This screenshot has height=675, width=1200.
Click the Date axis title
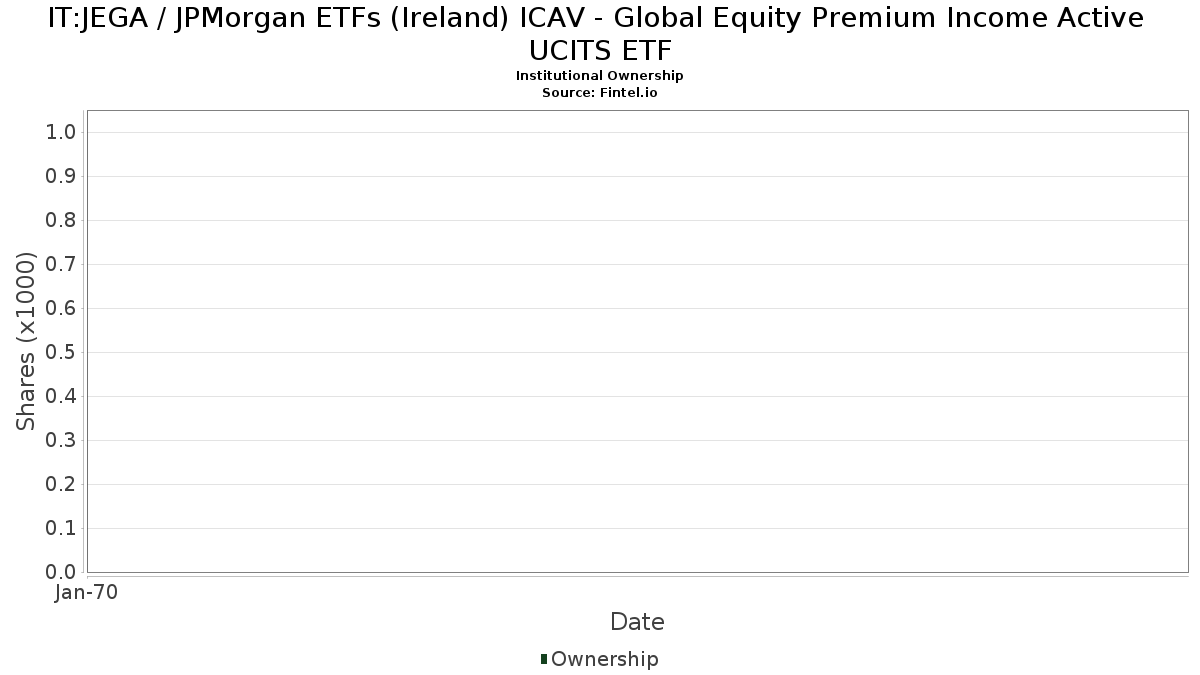tap(637, 622)
